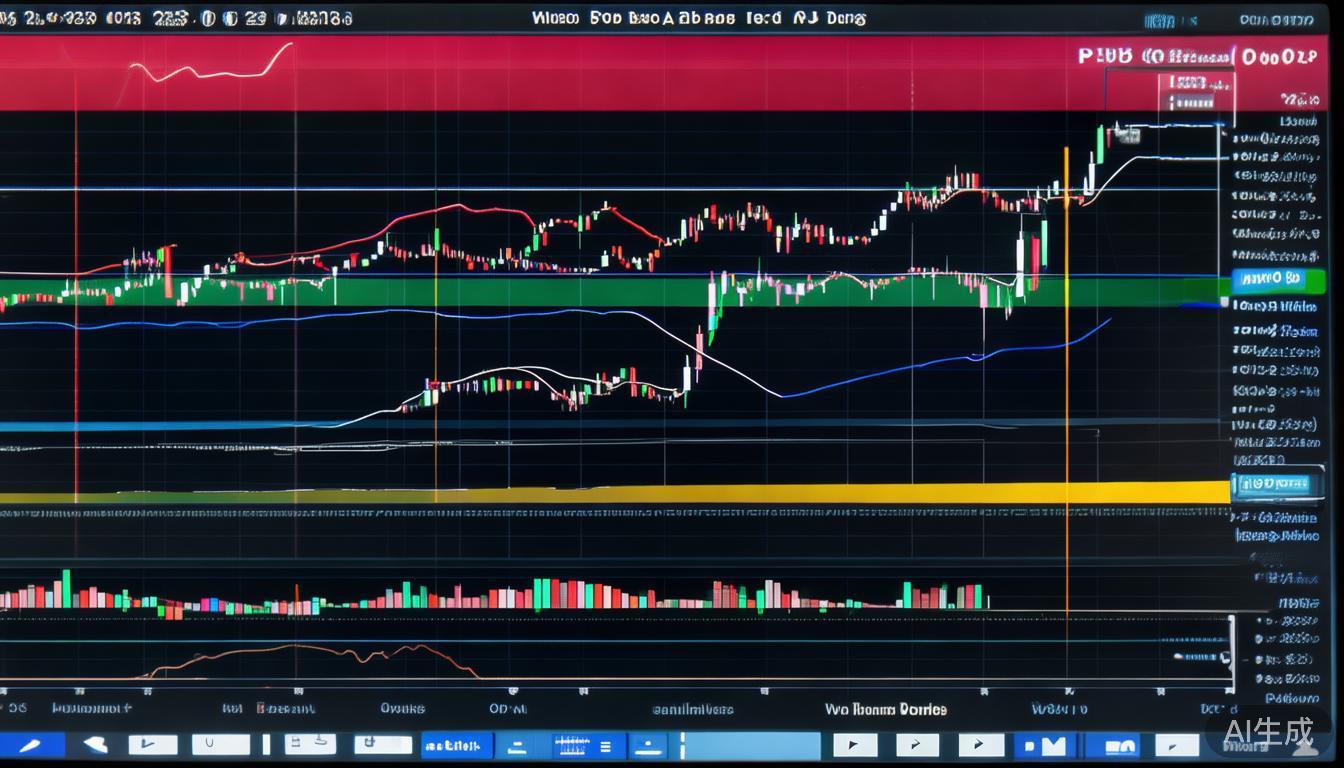Open the three-line menu icon in bottom toolbar
The image size is (1344, 768).
click(606, 746)
